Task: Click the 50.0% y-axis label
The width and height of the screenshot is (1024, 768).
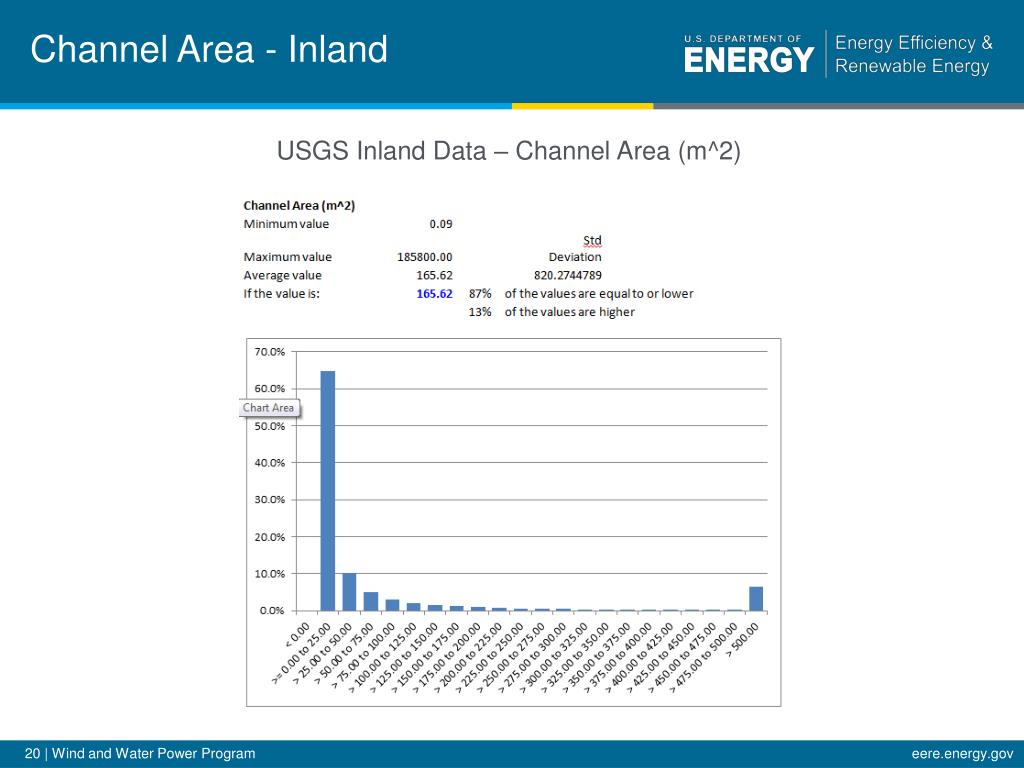Action: tap(270, 426)
